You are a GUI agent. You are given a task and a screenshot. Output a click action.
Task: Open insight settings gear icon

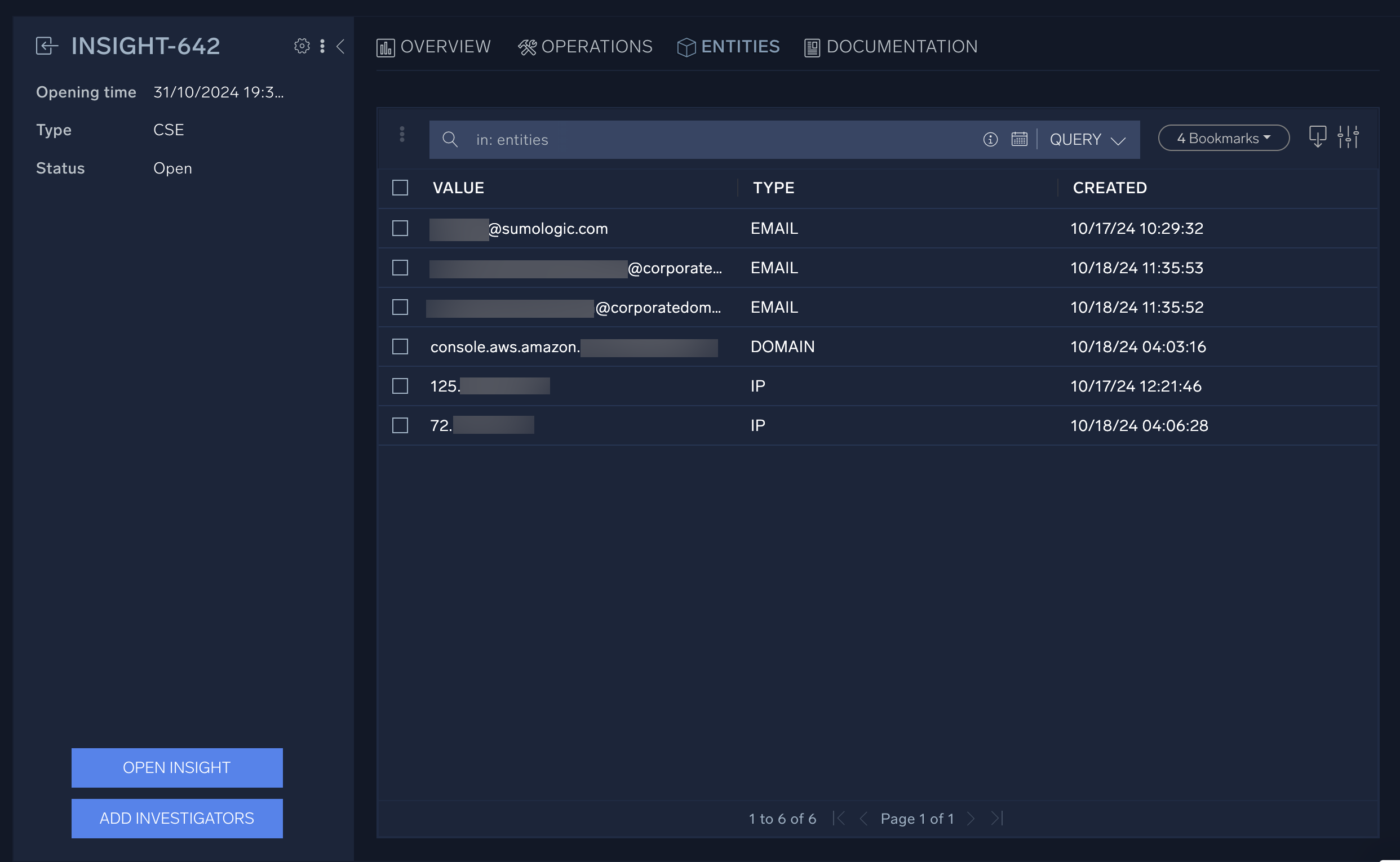302,47
